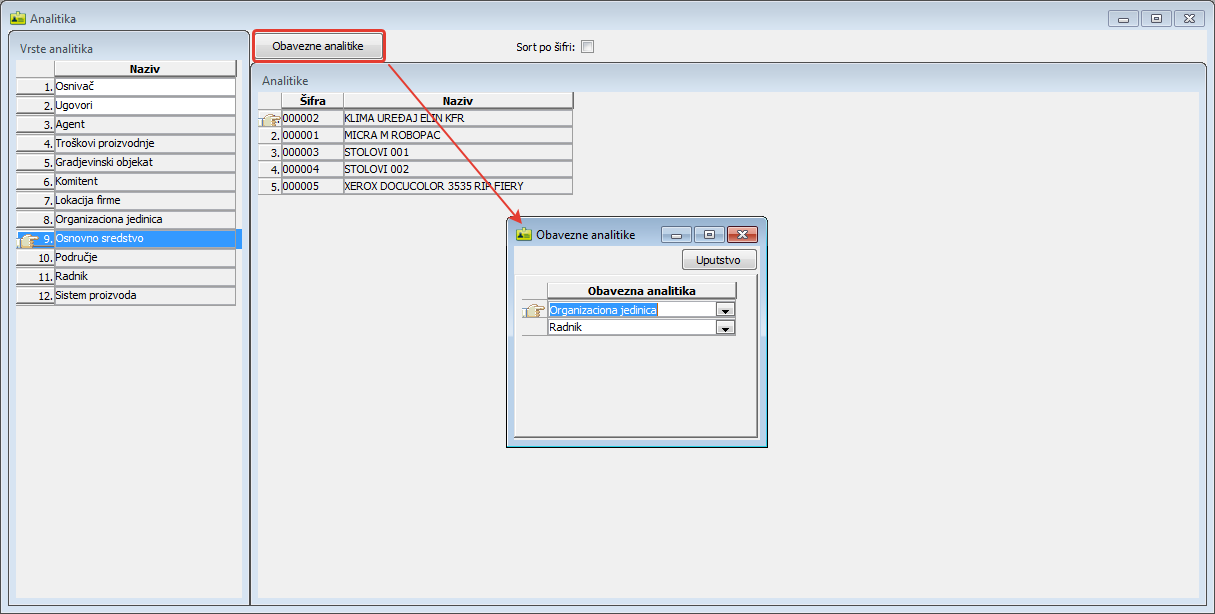This screenshot has height=614, width=1215.
Task: Select Sistem proizvoda in the list
Action: click(x=144, y=295)
